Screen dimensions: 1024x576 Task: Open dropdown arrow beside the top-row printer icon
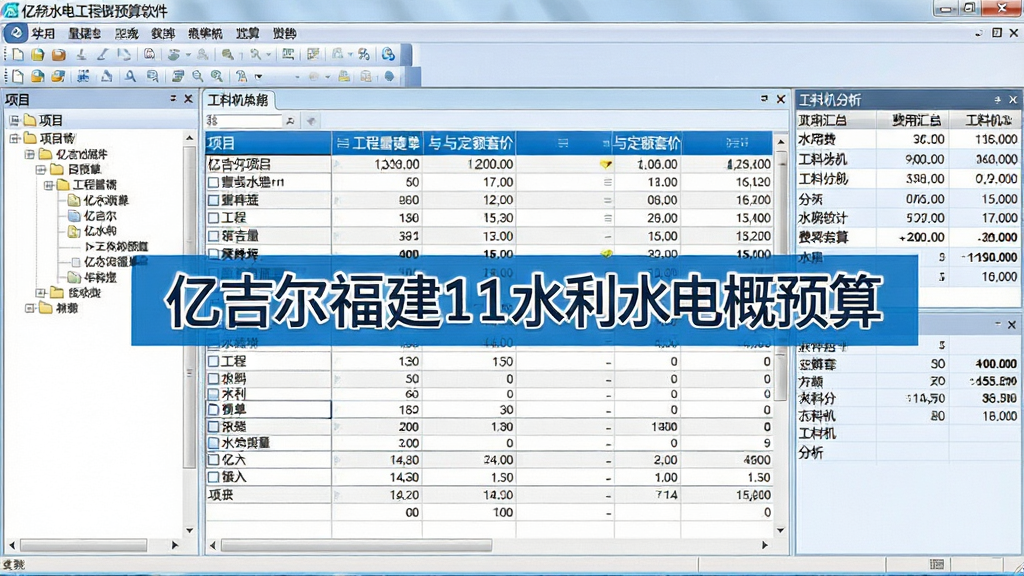(351, 55)
